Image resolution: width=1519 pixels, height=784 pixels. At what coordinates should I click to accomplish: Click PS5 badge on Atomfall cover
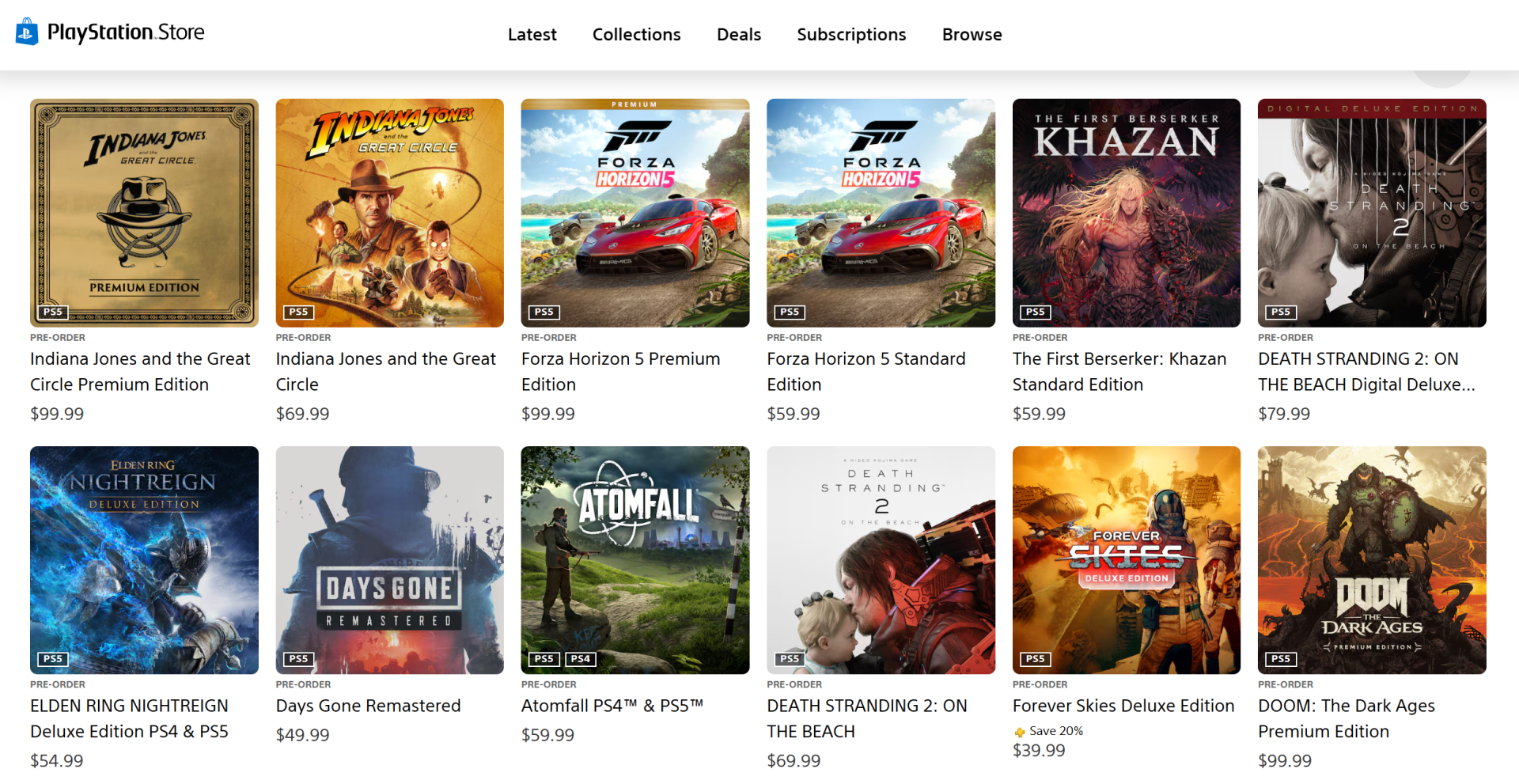[544, 659]
